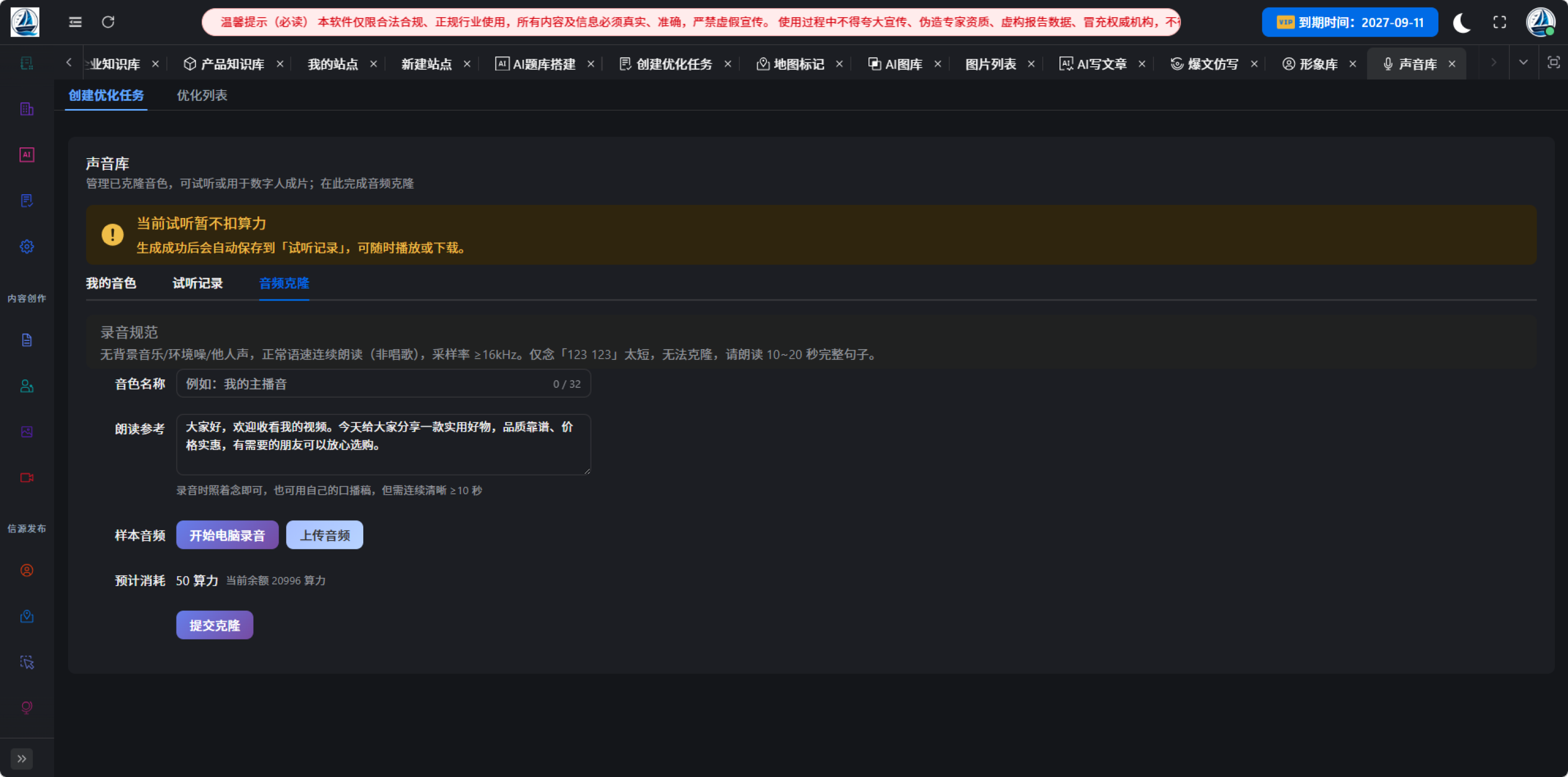Switch to the 产品知识库 tab

(224, 64)
